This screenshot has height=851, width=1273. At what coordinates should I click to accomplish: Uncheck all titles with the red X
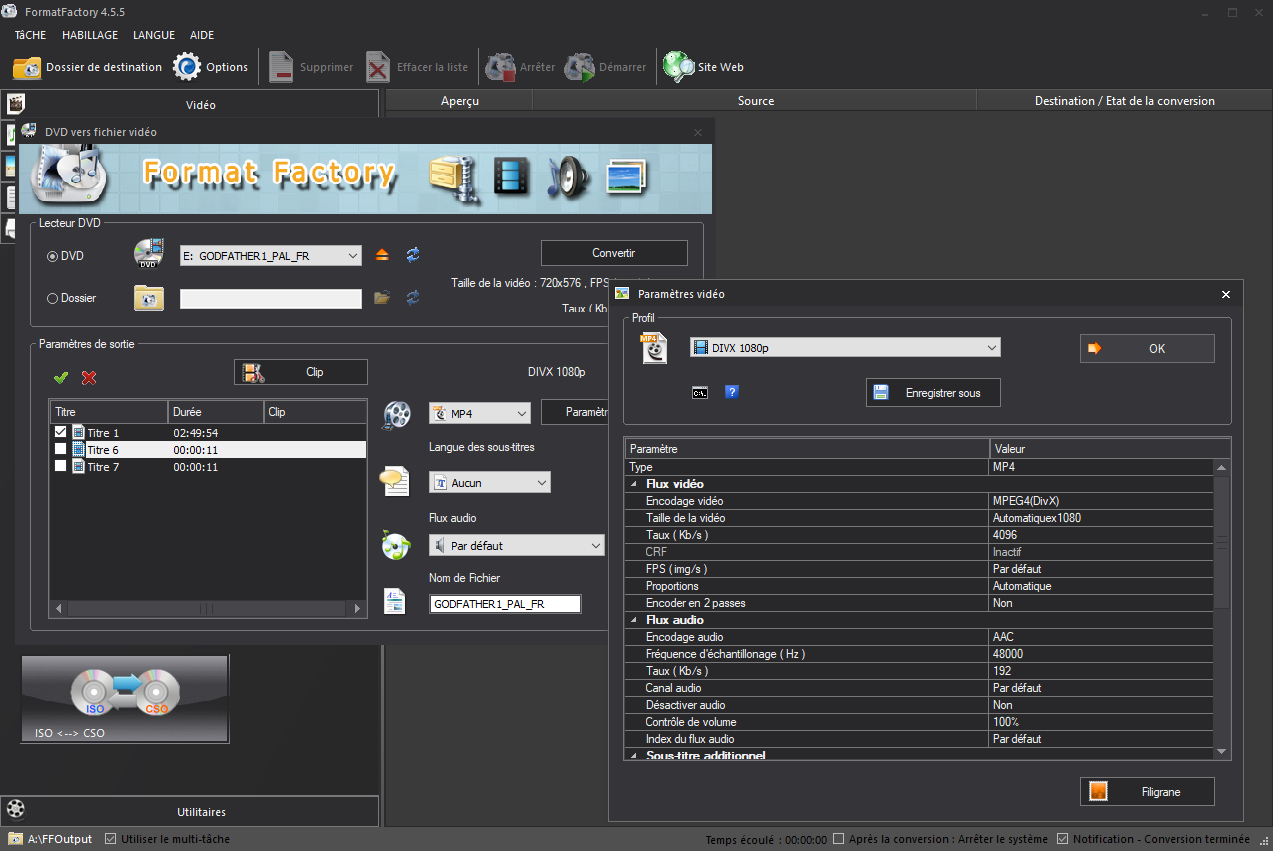(x=89, y=377)
